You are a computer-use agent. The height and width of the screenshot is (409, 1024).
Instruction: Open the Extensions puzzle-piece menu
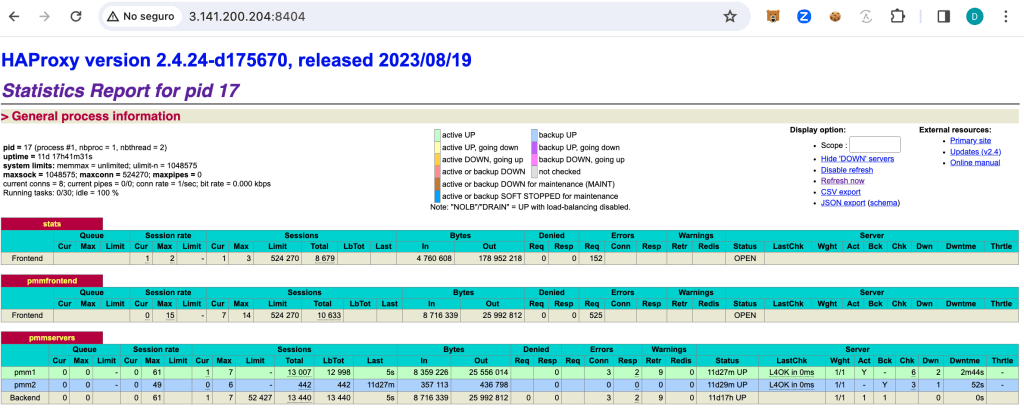point(897,17)
